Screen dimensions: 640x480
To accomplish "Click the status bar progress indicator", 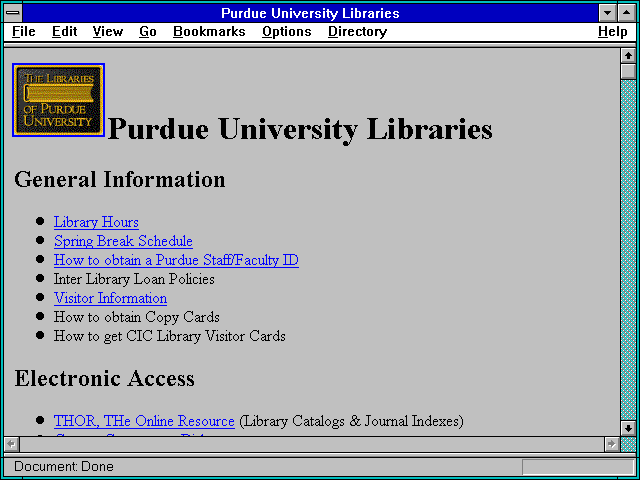I will point(578,467).
